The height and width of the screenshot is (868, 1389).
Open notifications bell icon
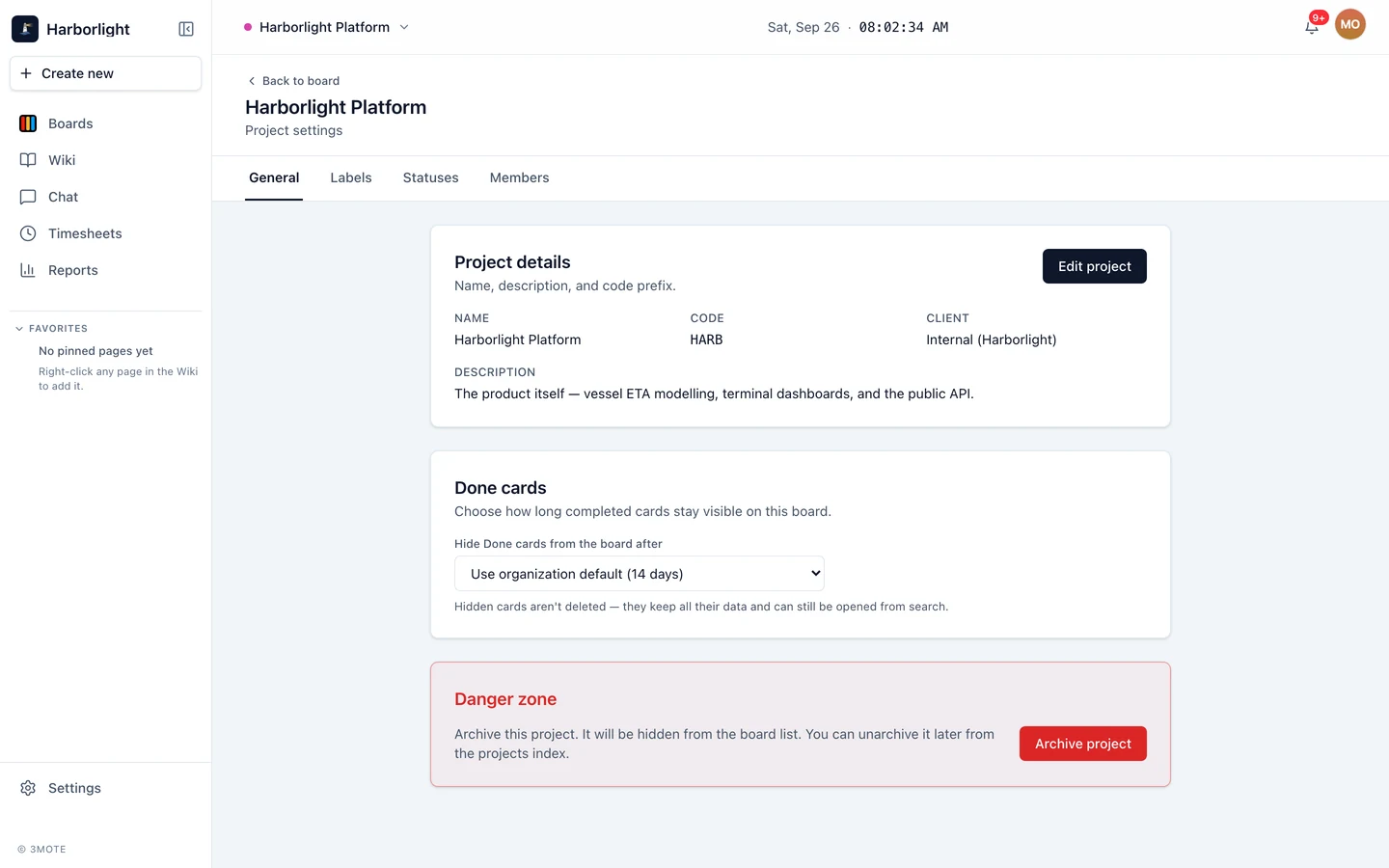tap(1312, 27)
